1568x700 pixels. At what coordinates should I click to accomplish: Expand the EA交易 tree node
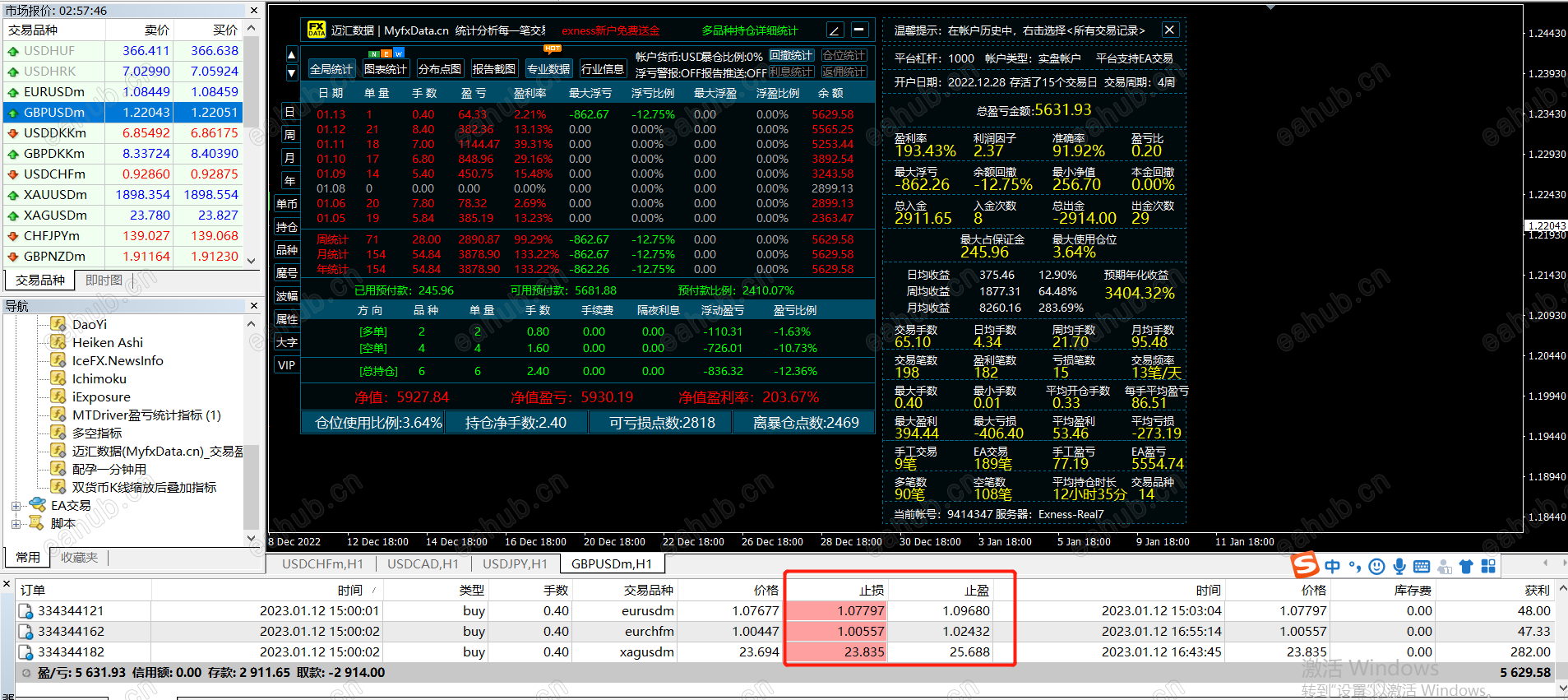click(x=16, y=506)
